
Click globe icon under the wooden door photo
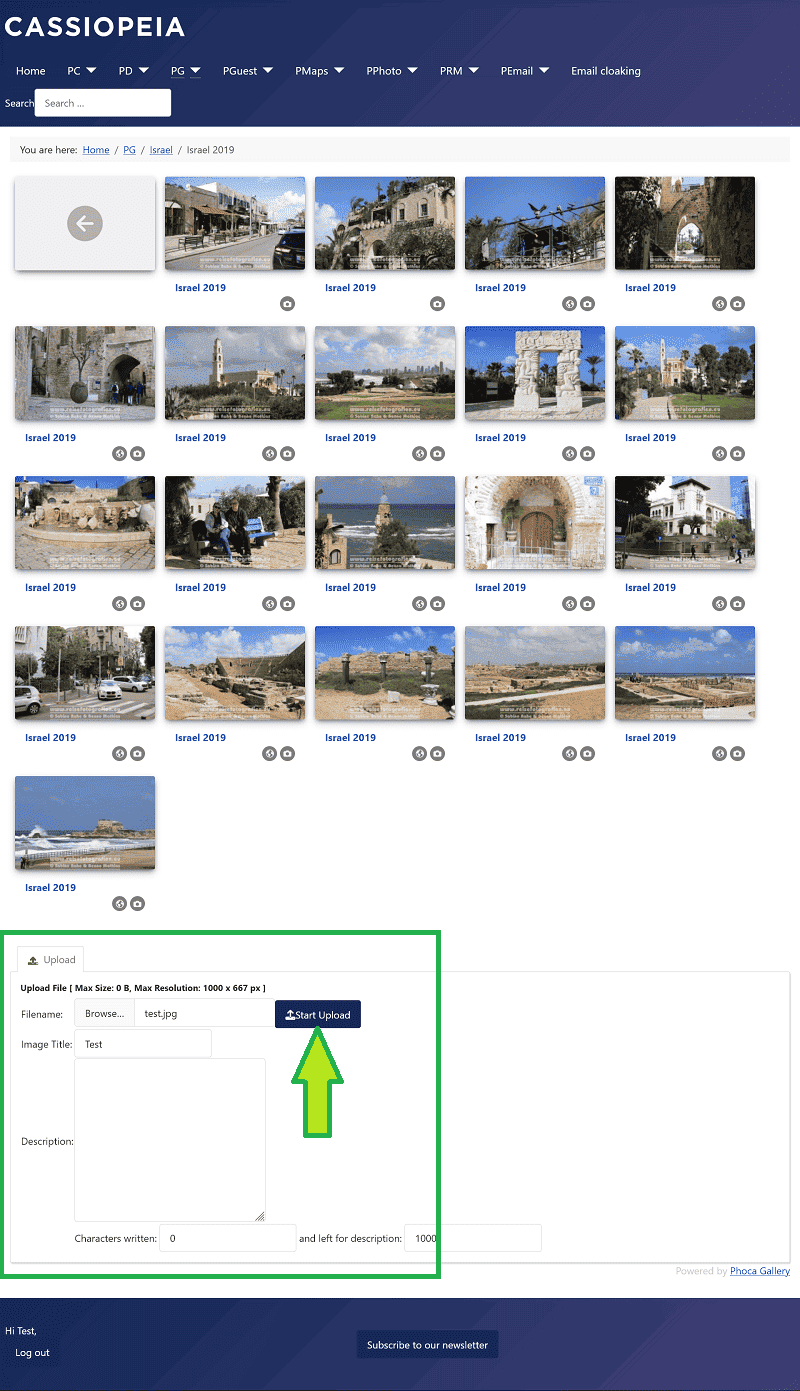(x=569, y=604)
